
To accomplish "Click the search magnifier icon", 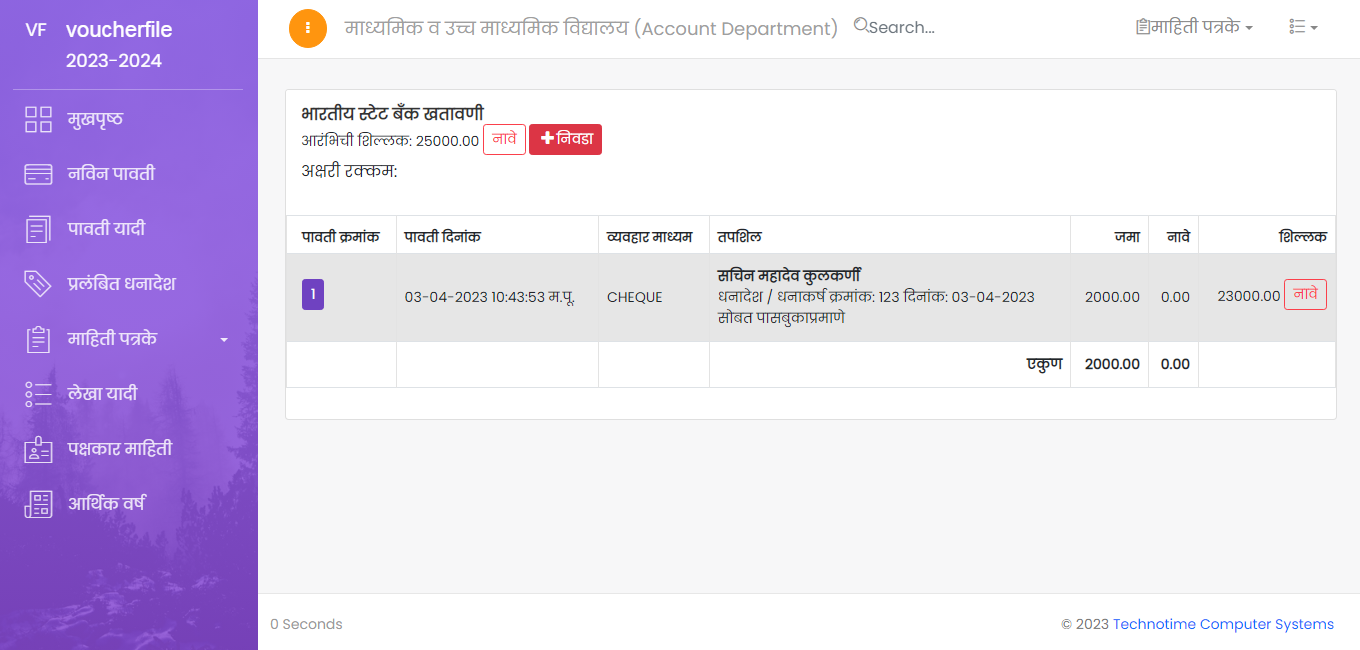I will pyautogui.click(x=860, y=26).
